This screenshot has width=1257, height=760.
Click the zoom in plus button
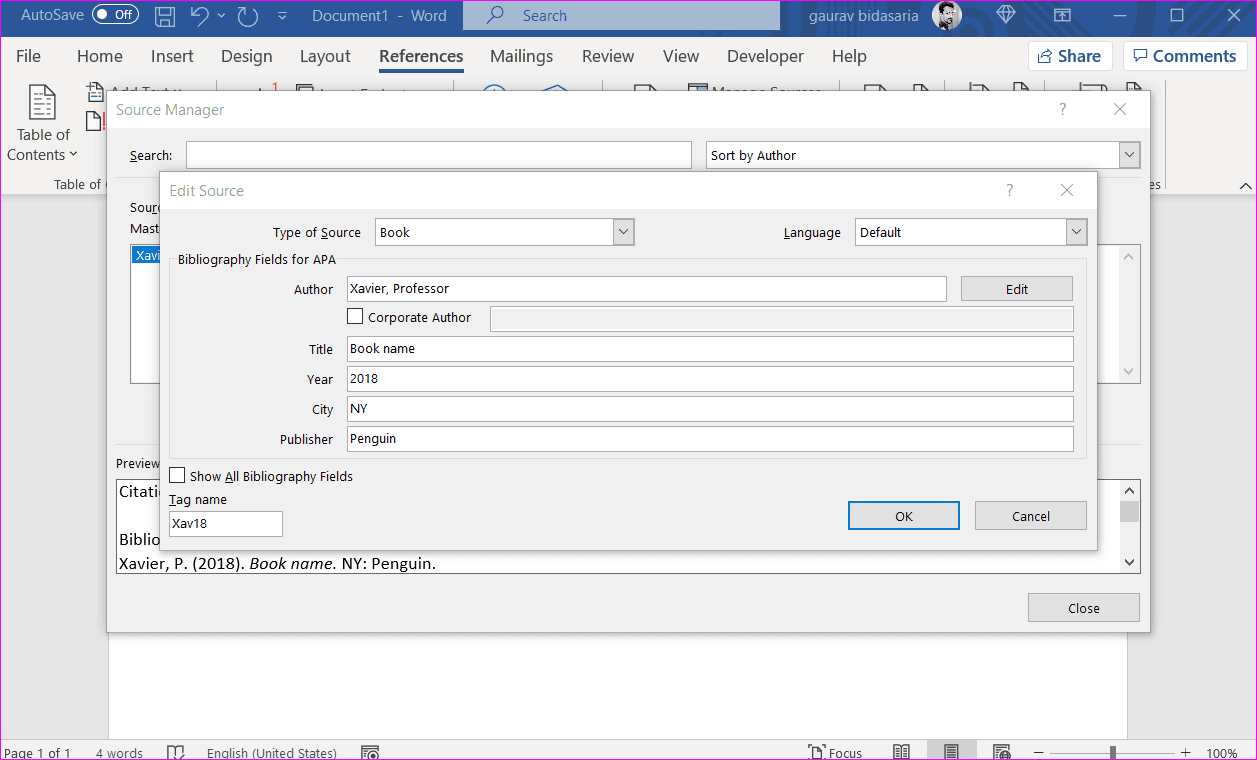pyautogui.click(x=1186, y=753)
